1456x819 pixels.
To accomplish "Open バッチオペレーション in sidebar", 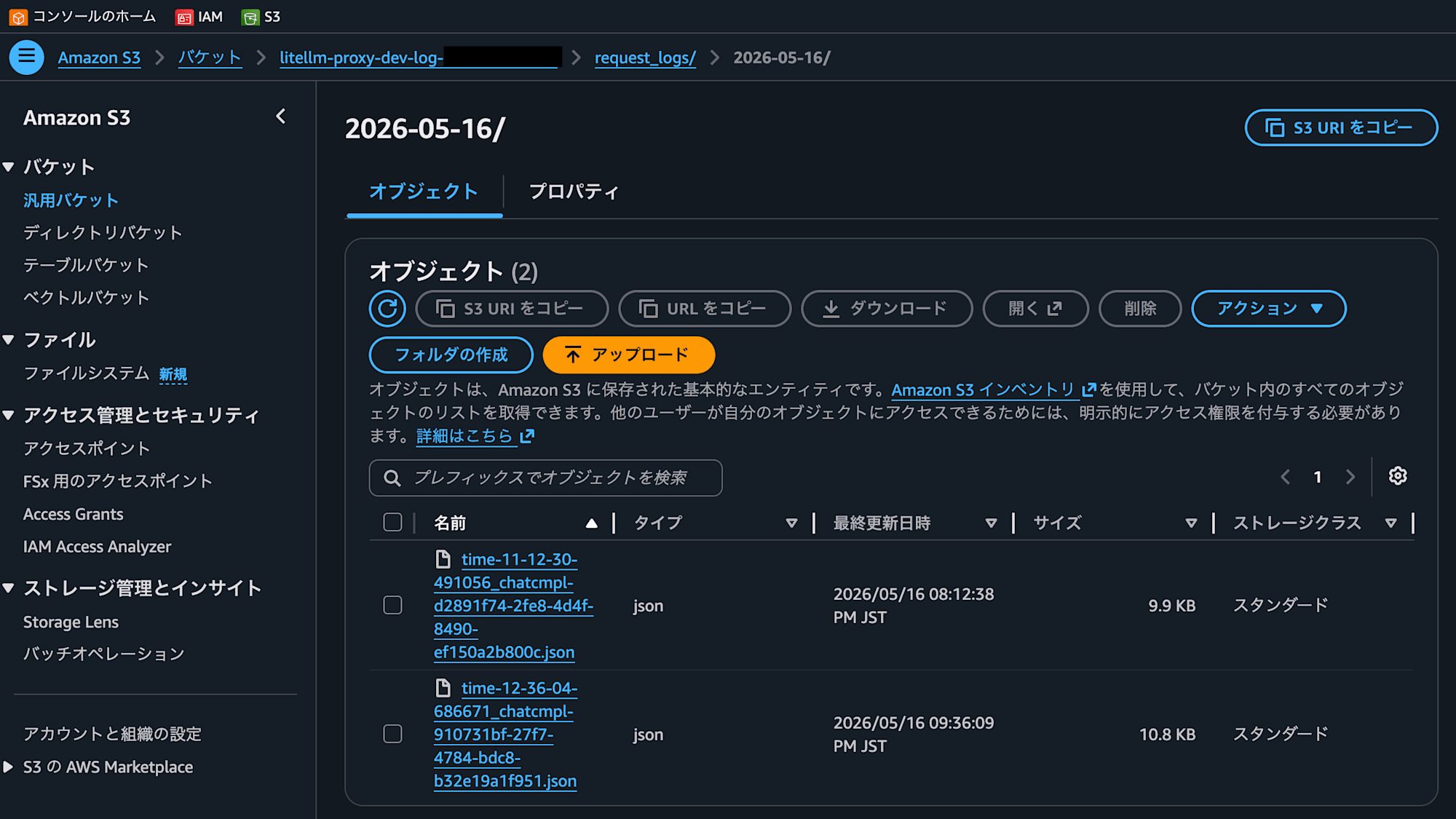I will click(103, 654).
